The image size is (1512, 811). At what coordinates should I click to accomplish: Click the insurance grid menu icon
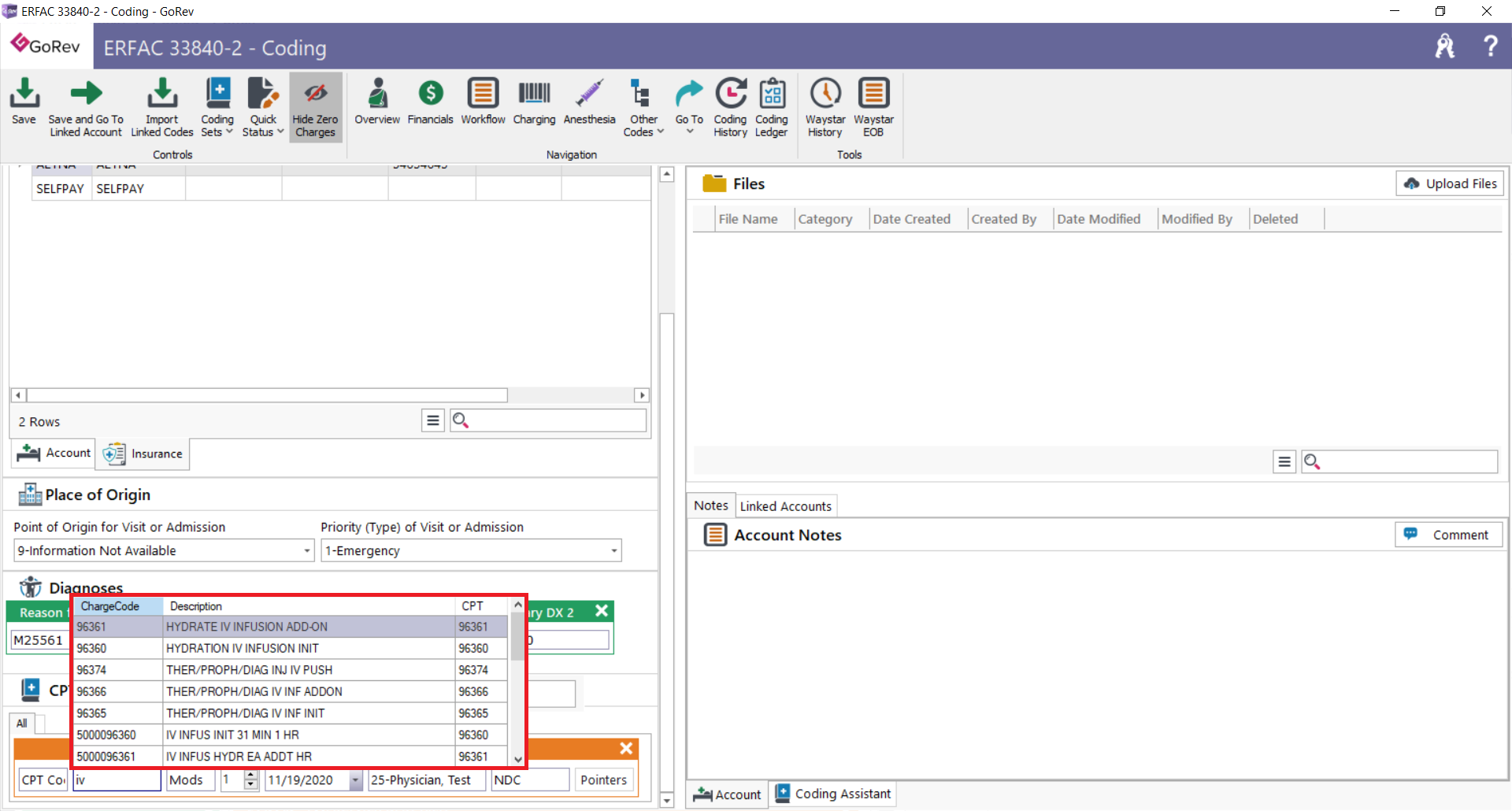[432, 420]
